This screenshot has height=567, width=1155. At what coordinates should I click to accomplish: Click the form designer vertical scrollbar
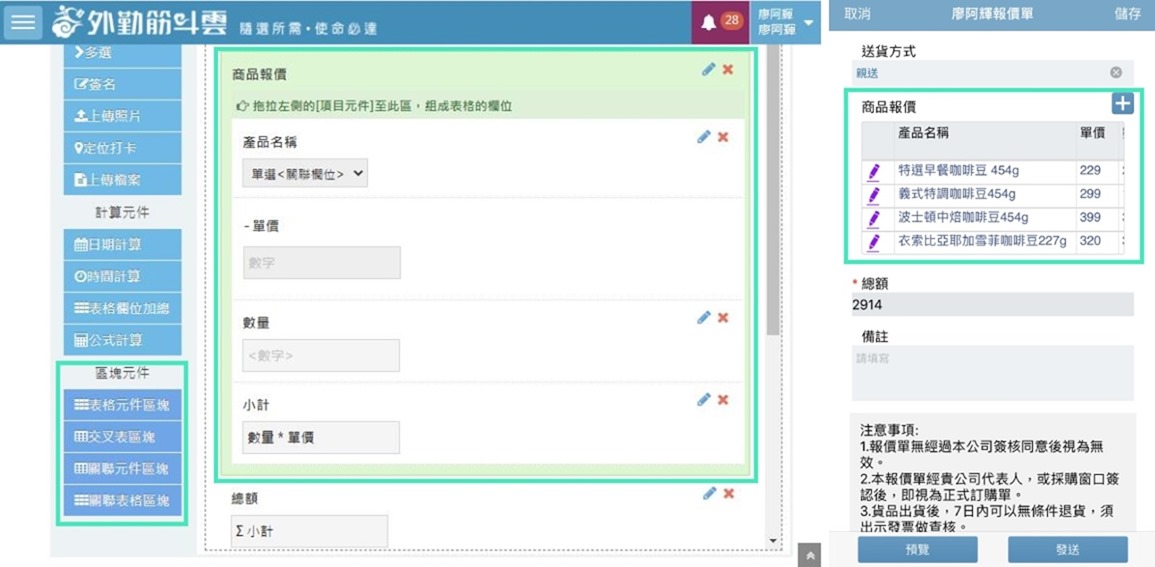[772, 200]
